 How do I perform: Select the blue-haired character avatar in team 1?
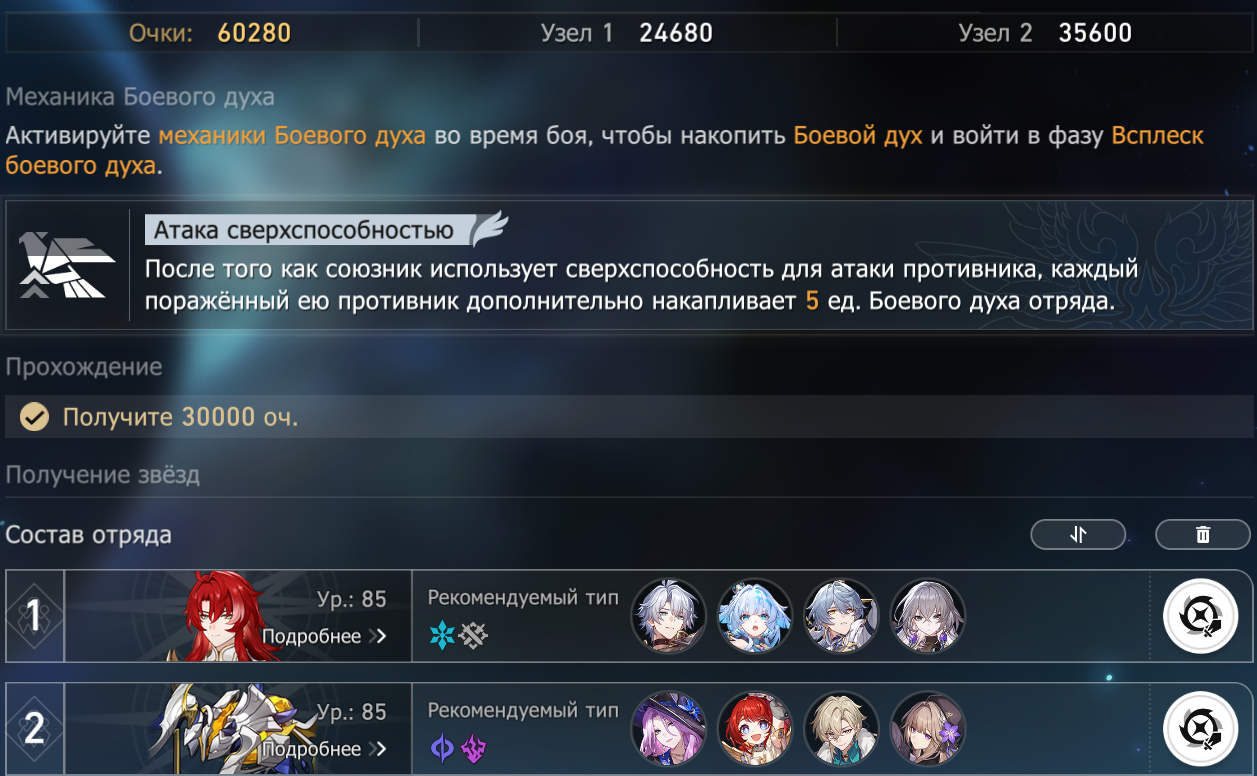(755, 617)
